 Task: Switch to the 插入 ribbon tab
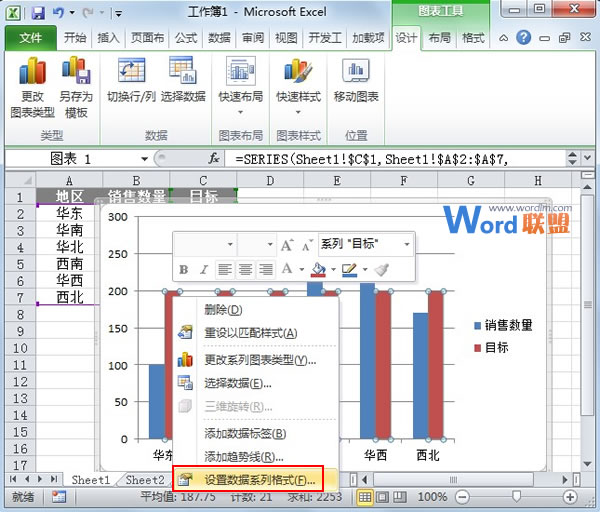[x=108, y=38]
